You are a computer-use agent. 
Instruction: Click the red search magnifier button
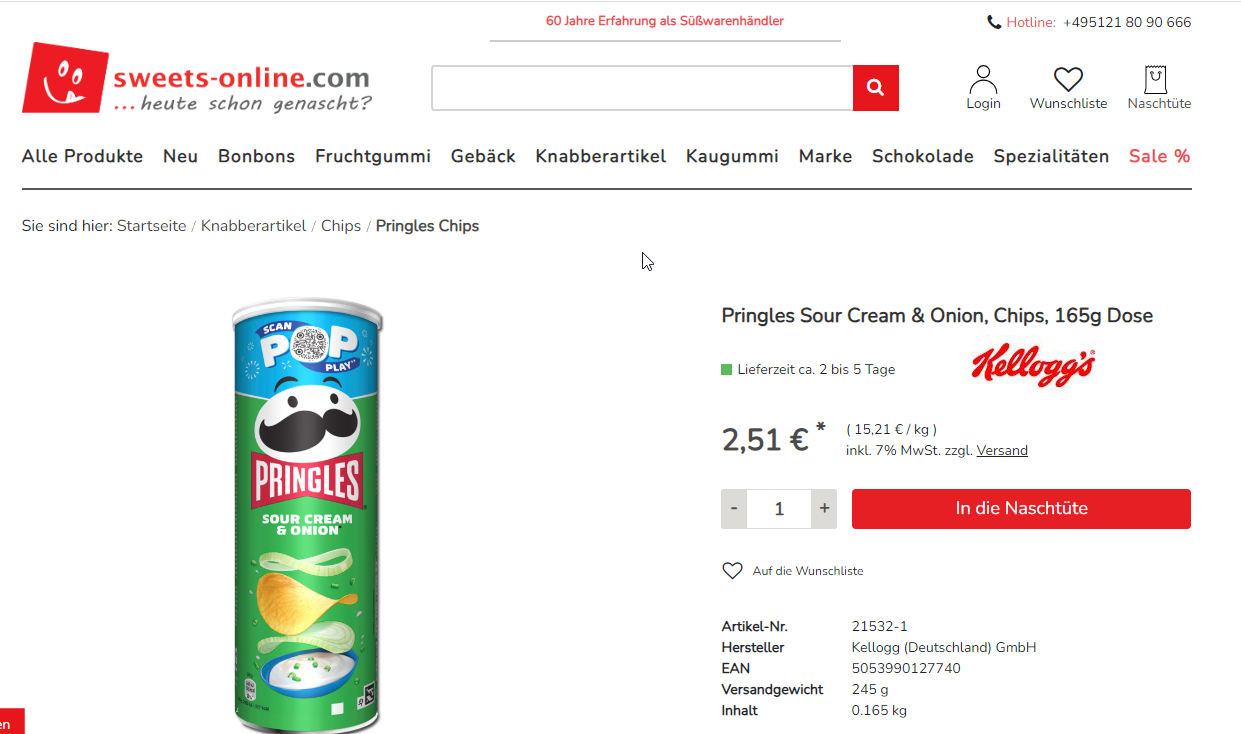point(875,88)
